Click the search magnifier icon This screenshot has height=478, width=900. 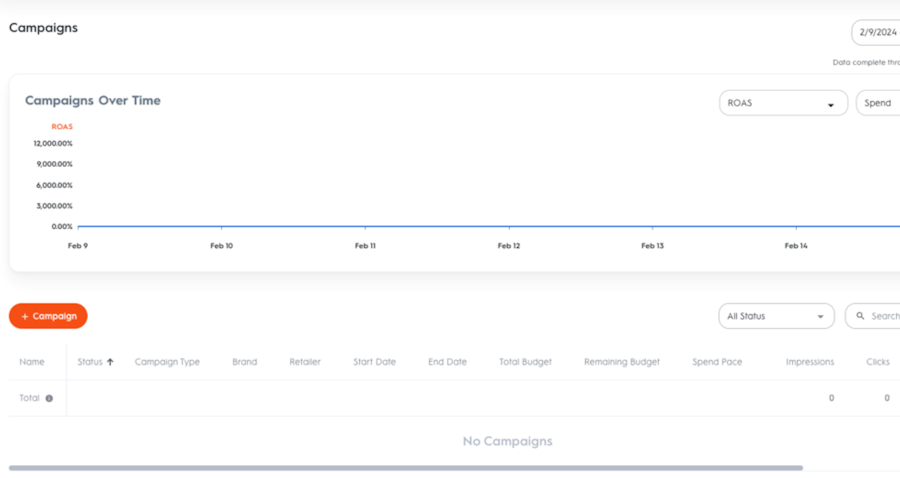click(860, 316)
